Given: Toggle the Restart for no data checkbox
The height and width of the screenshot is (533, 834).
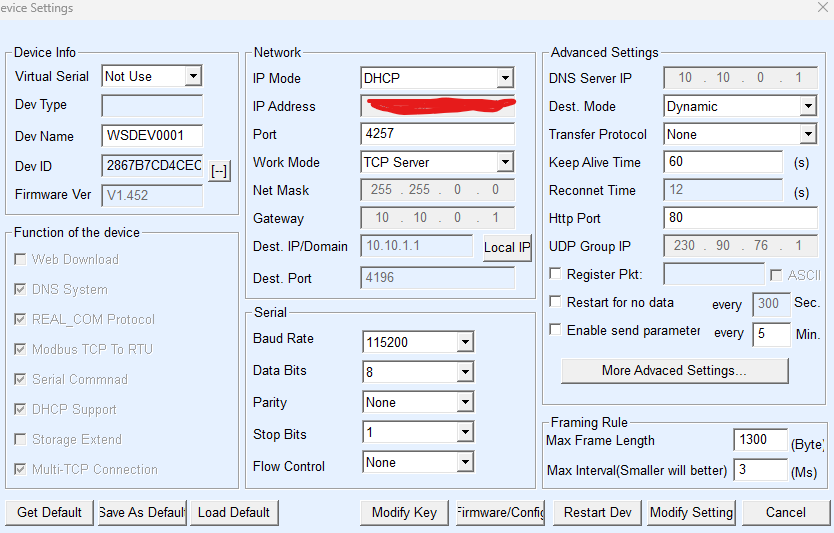Looking at the screenshot, I should pyautogui.click(x=556, y=302).
